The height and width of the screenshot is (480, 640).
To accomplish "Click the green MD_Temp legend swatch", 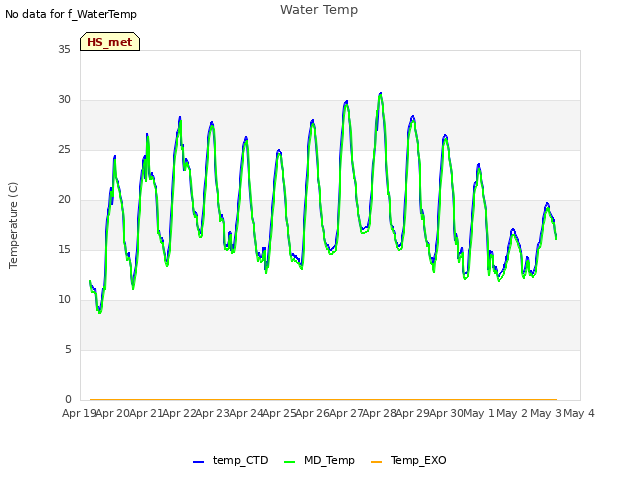I will [289, 462].
